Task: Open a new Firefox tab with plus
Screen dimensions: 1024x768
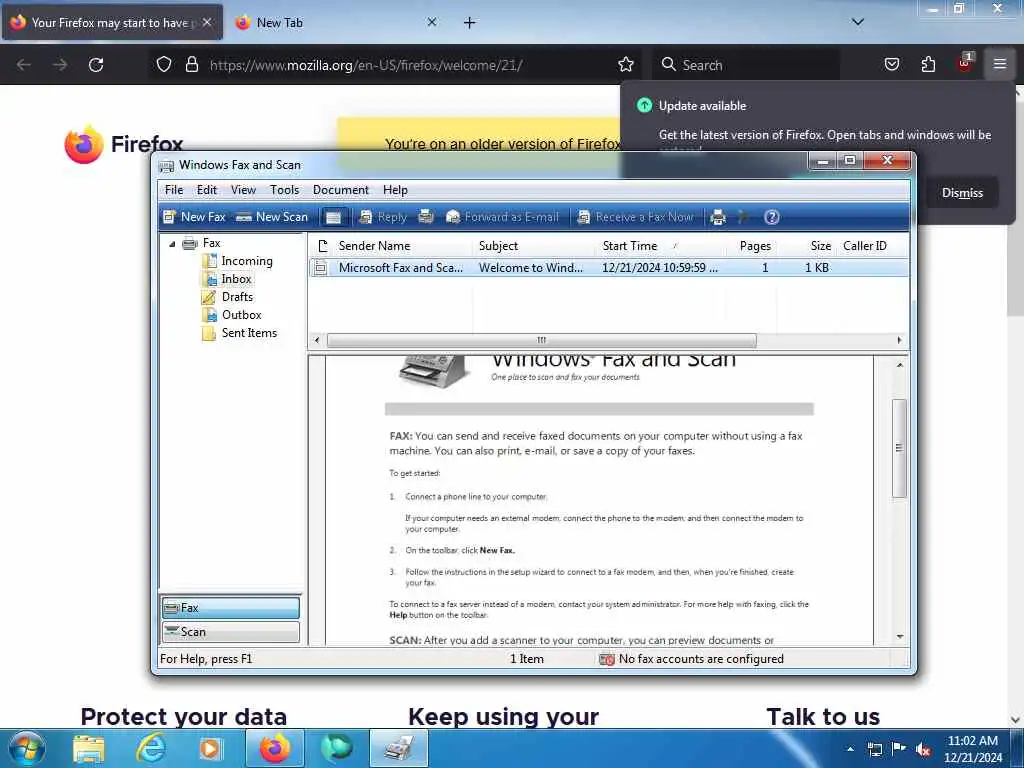Action: pyautogui.click(x=470, y=23)
